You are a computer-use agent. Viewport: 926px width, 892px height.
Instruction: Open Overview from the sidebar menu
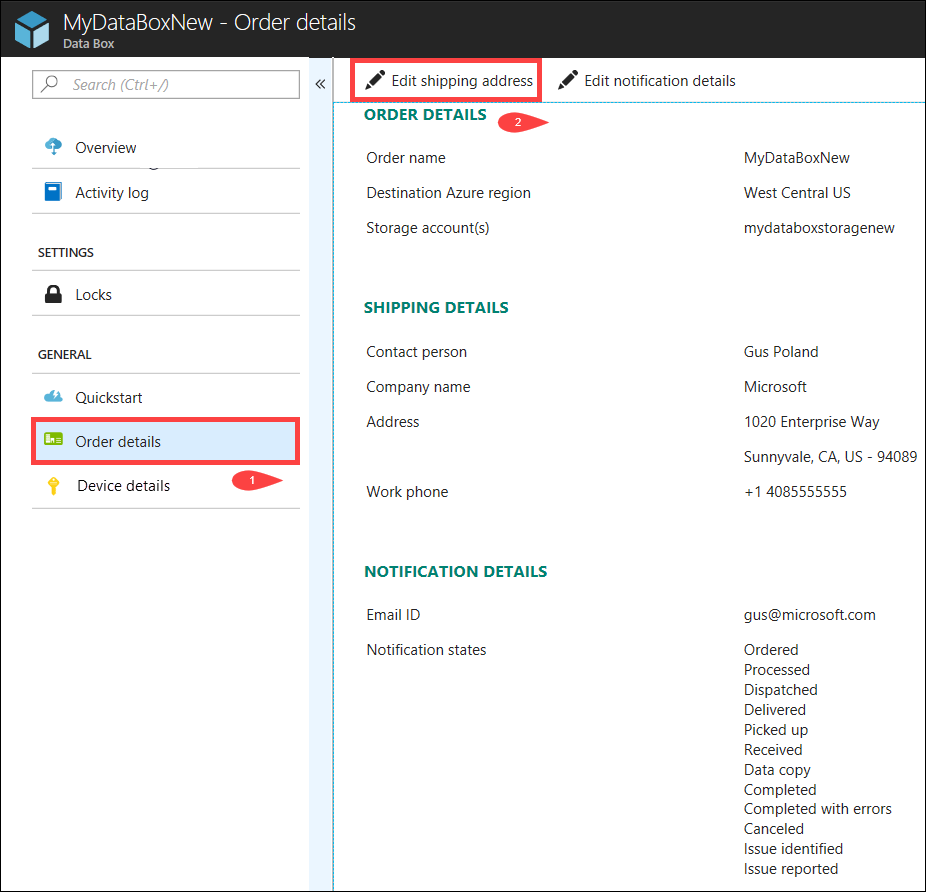(105, 147)
